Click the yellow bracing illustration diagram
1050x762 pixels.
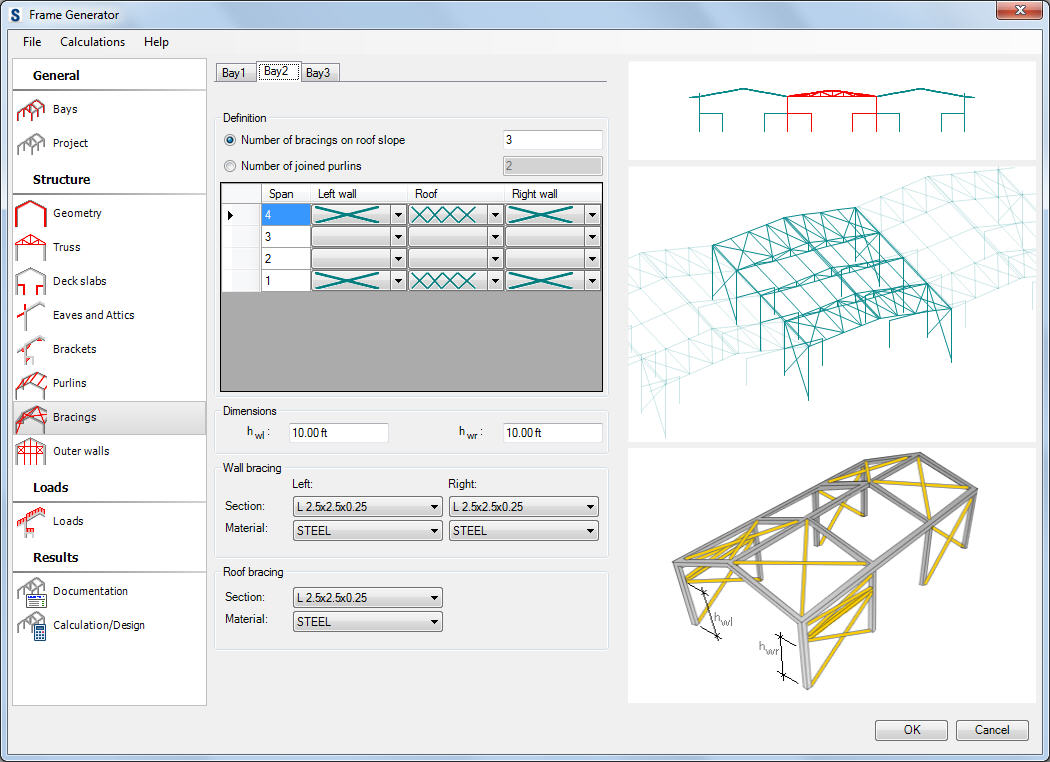click(831, 576)
